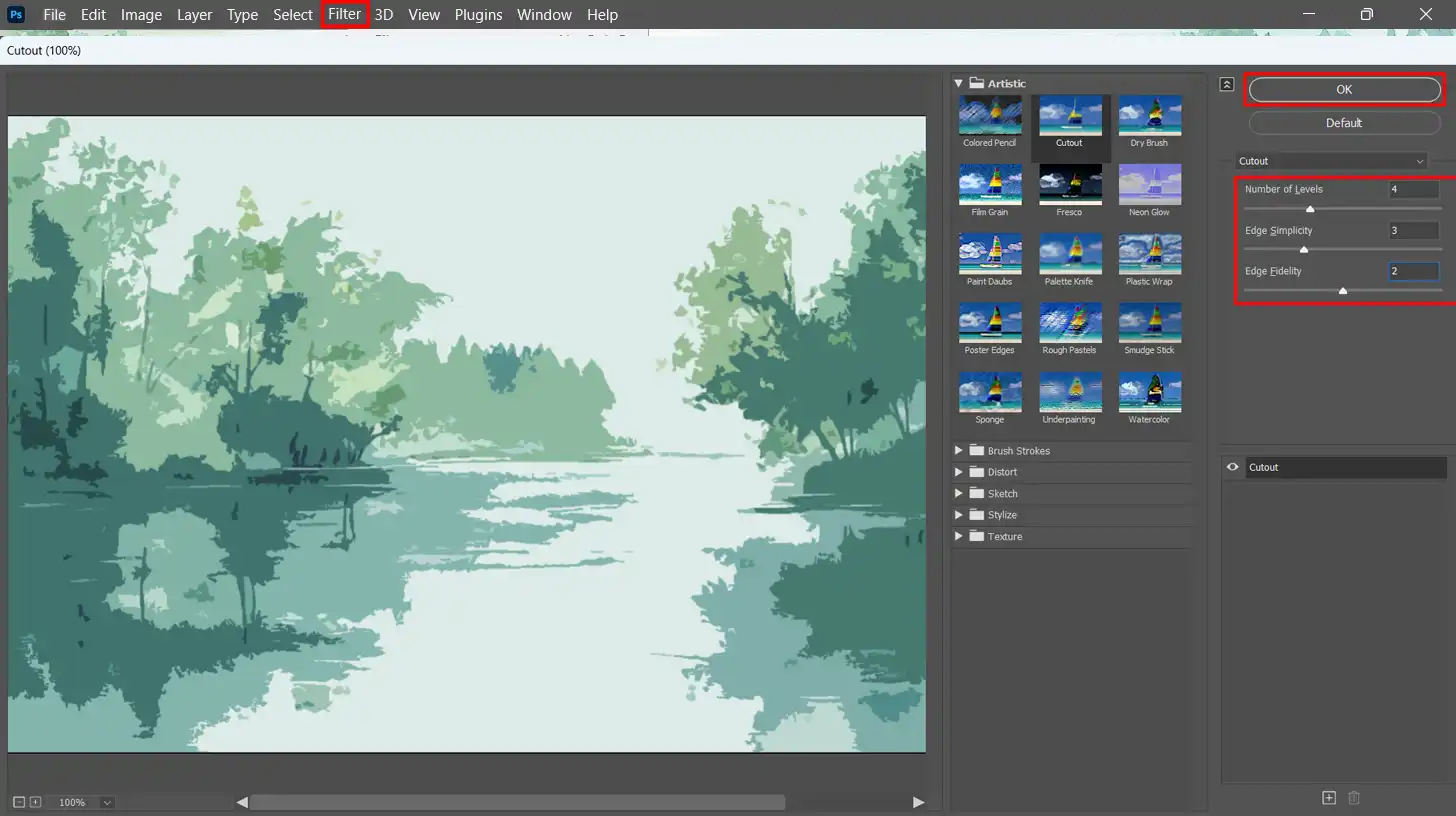Open the Help menu
The width and height of the screenshot is (1456, 816).
[602, 14]
